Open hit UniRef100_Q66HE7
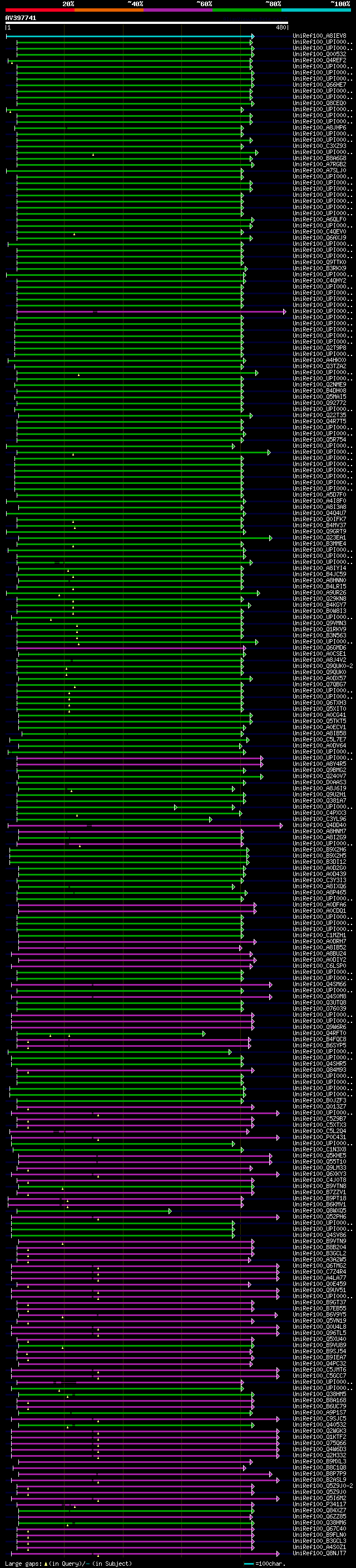 (x=319, y=85)
